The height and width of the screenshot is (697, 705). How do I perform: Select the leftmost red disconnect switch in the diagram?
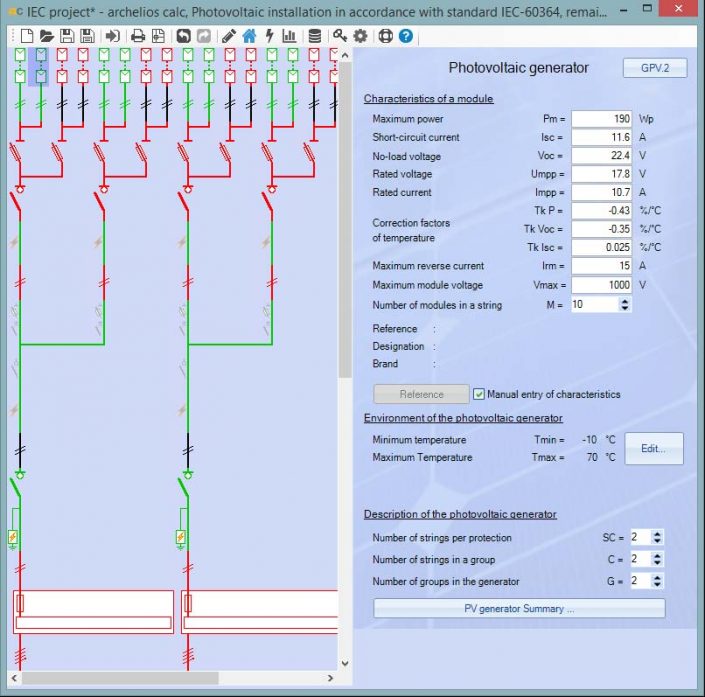coord(15,202)
